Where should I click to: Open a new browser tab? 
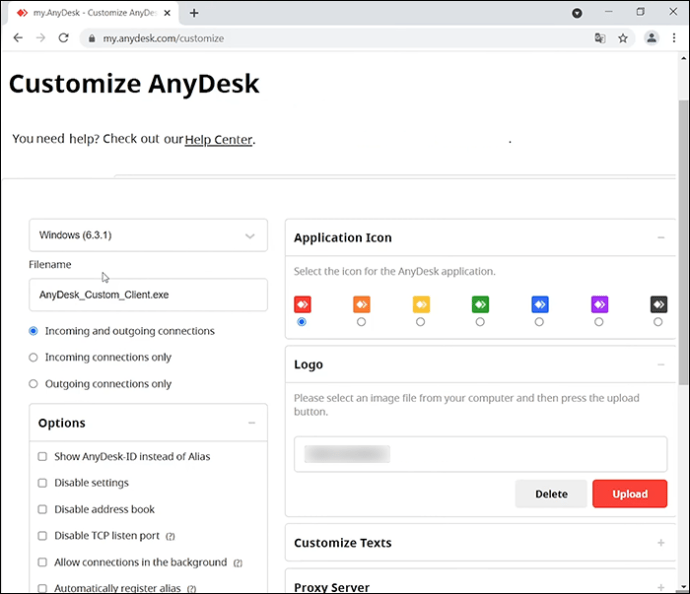(x=194, y=13)
